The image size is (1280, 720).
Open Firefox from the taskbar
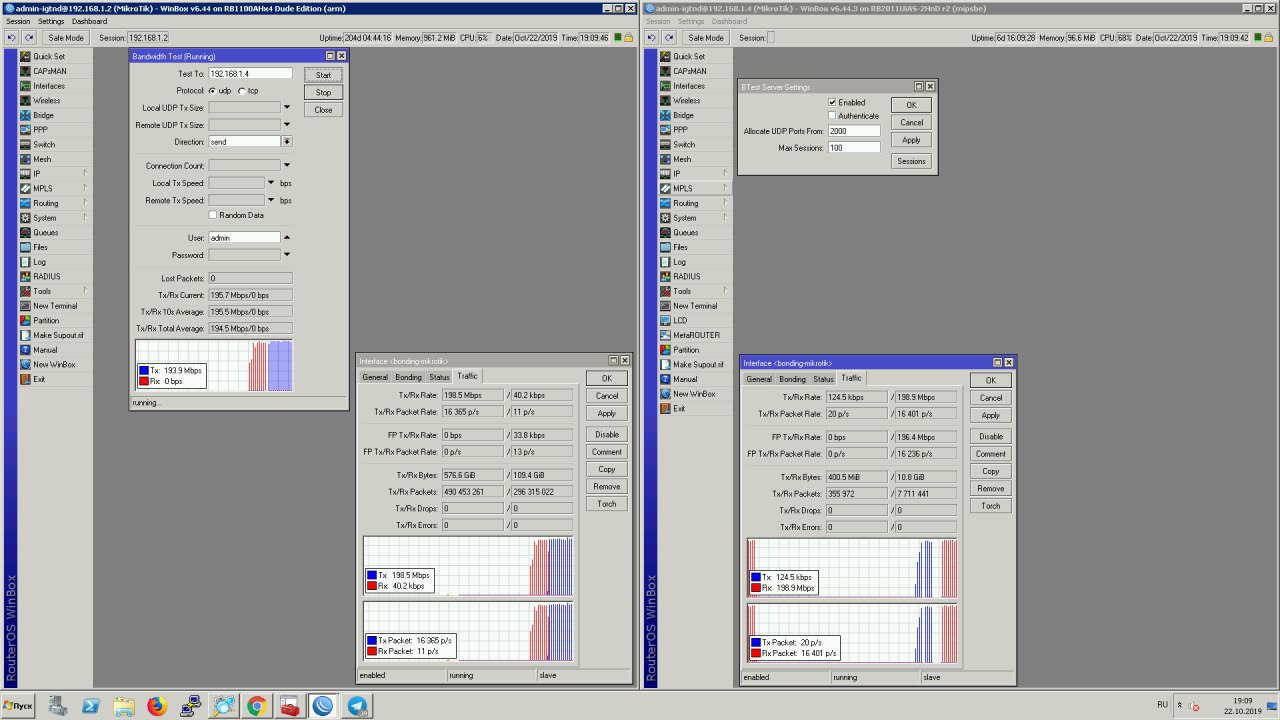click(157, 706)
